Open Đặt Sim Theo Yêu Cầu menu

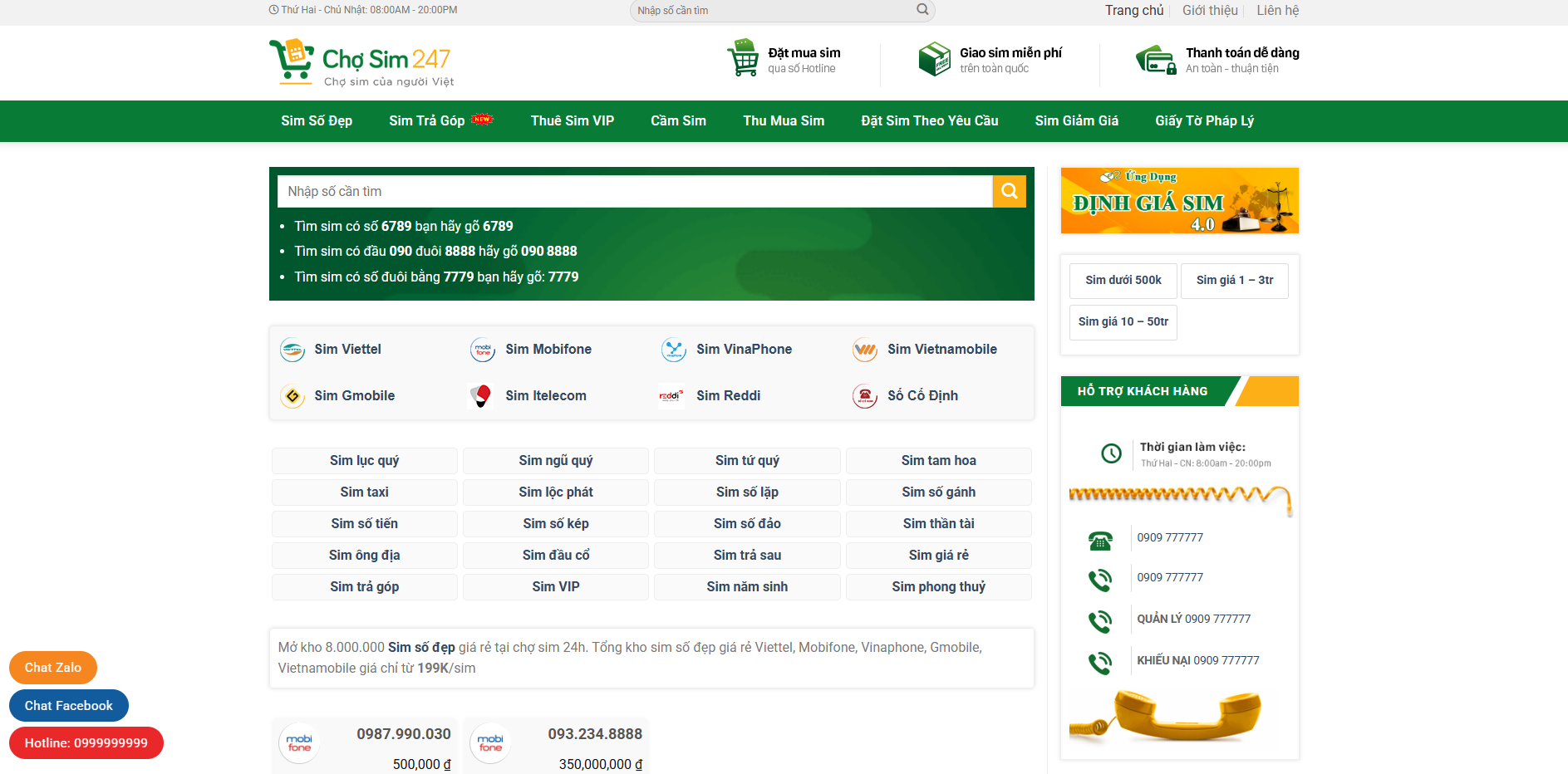[930, 121]
